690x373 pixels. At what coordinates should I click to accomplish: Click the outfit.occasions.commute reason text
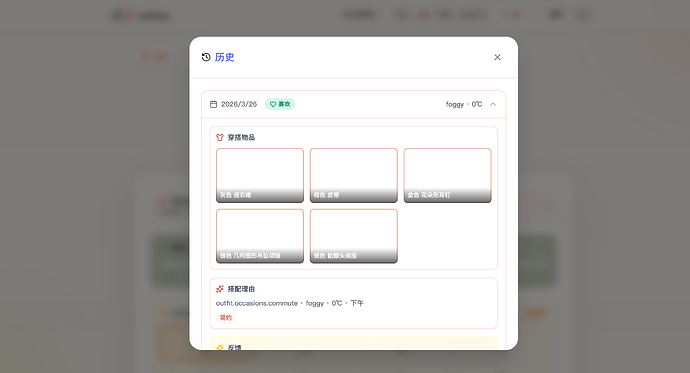(x=257, y=303)
